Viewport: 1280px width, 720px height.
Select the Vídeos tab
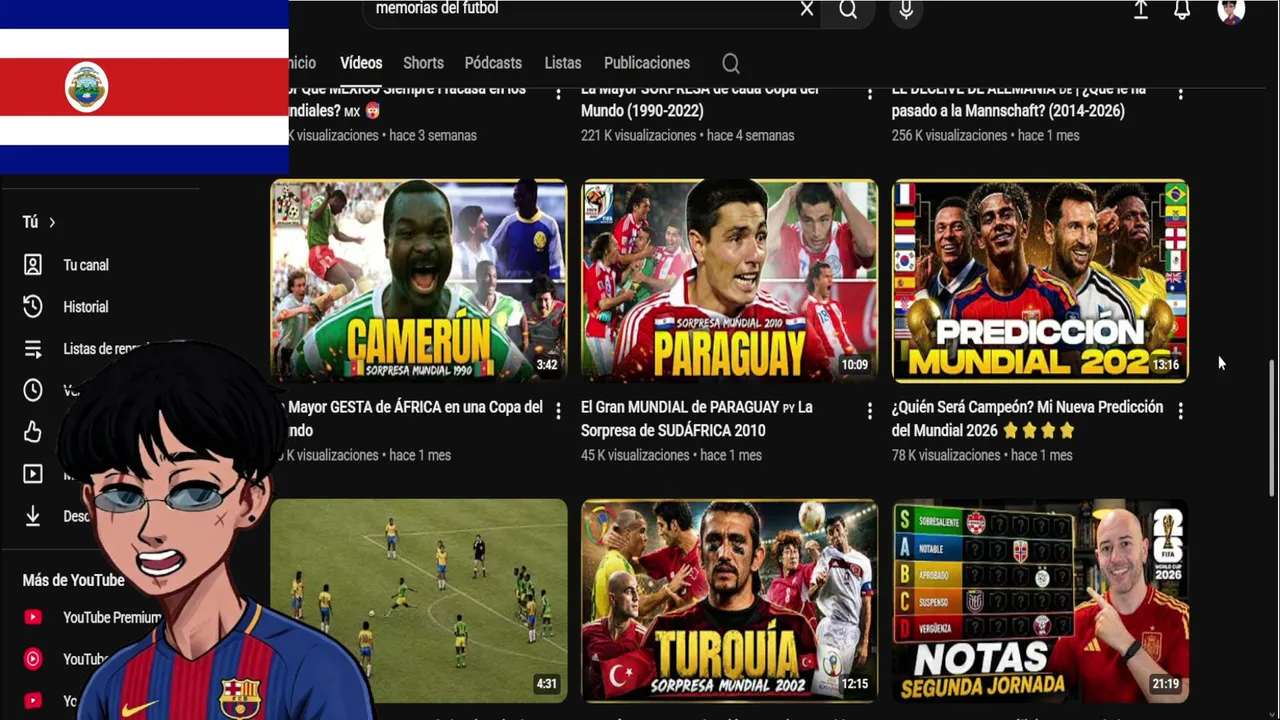[x=361, y=63]
